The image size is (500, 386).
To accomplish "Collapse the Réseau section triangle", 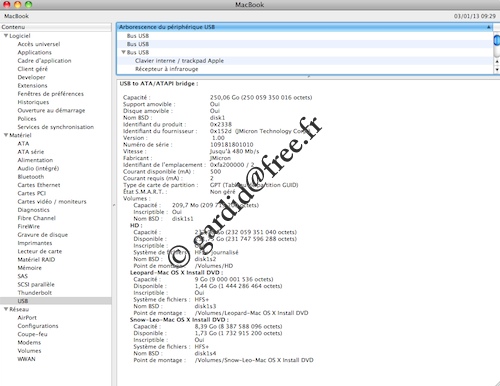I will (6, 309).
